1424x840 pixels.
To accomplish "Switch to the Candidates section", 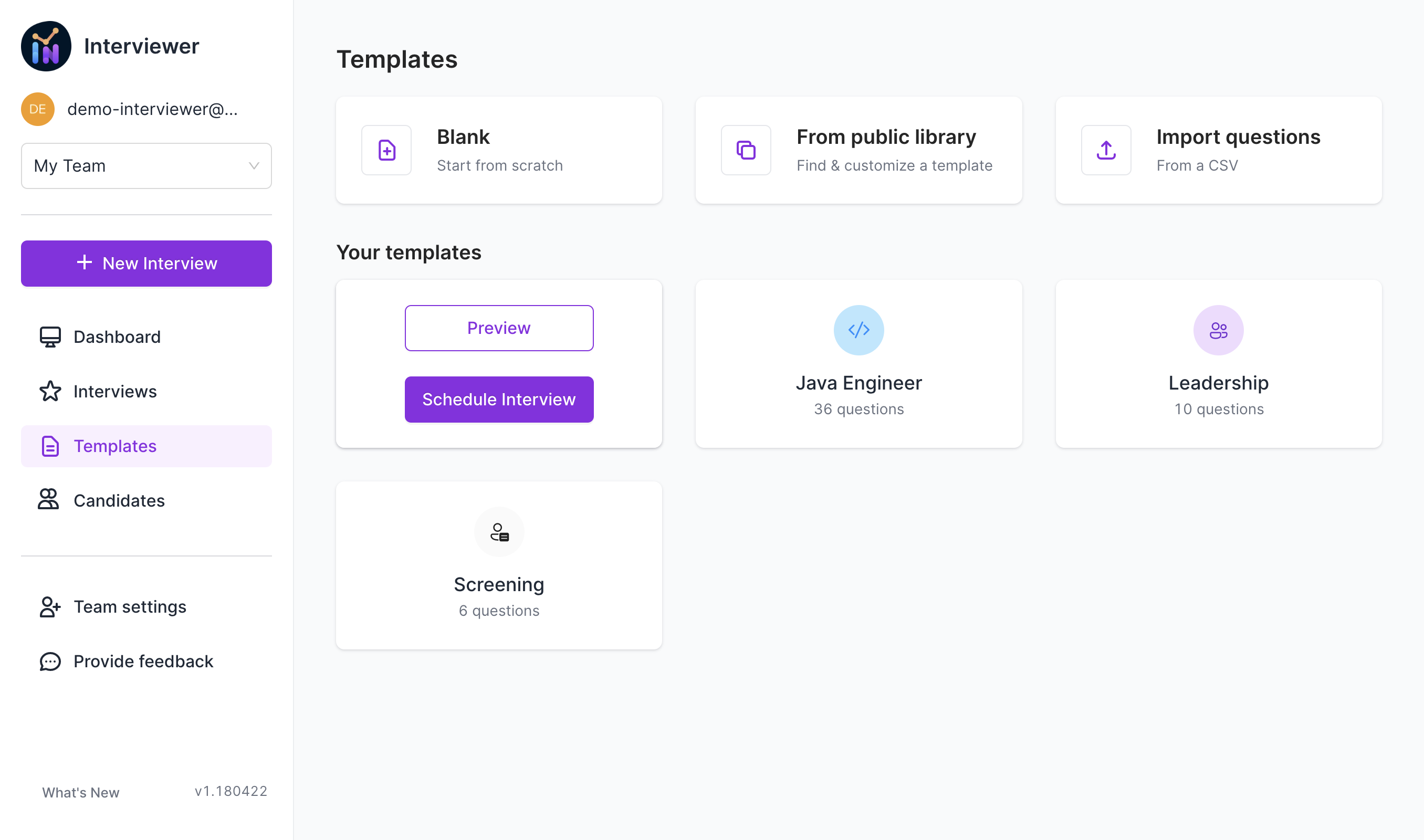I will point(119,500).
